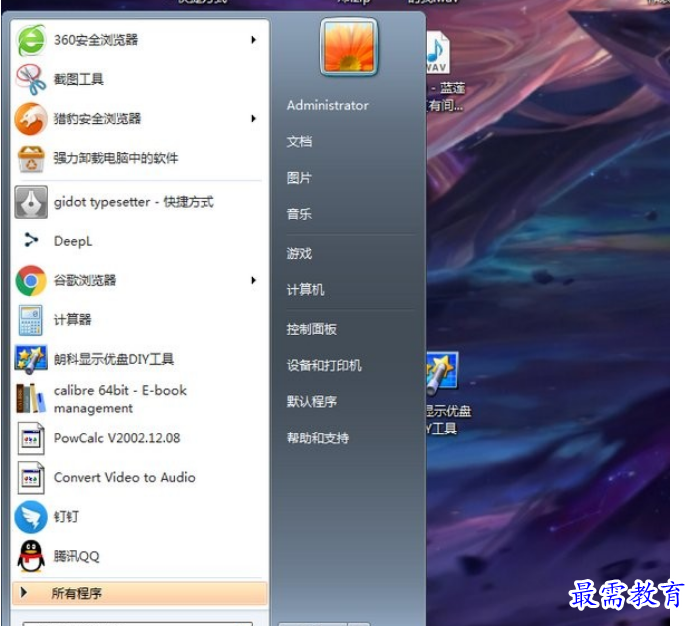Screen dimensions: 693x626
Task: Open Administrator user folder
Action: tap(327, 105)
